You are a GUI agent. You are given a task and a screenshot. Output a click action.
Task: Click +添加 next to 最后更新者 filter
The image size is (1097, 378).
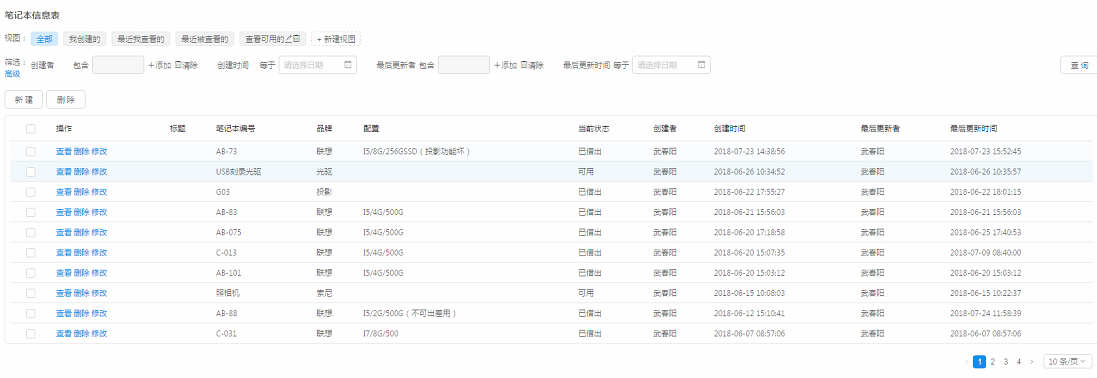coord(505,65)
